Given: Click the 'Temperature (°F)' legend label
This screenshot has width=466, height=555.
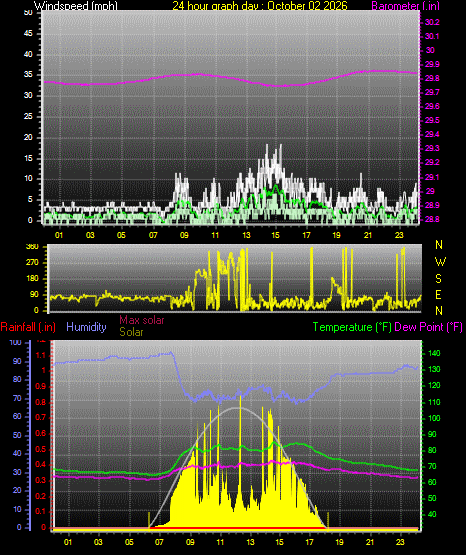Looking at the screenshot, I should click(x=352, y=327).
